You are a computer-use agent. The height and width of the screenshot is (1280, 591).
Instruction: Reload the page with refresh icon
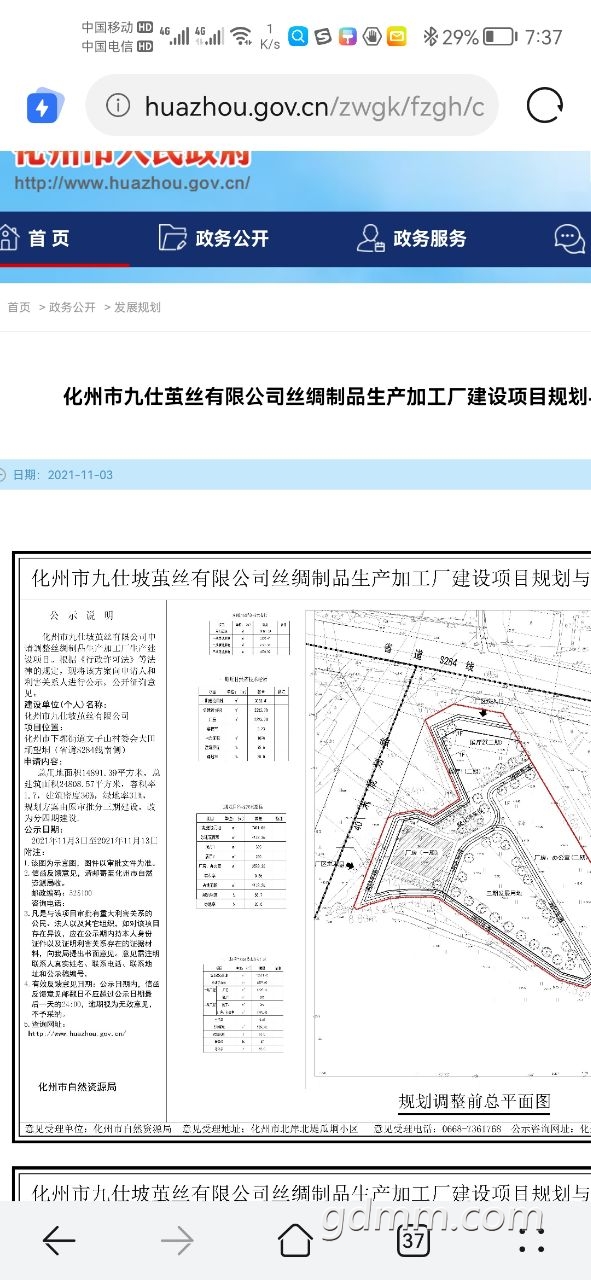[x=544, y=106]
